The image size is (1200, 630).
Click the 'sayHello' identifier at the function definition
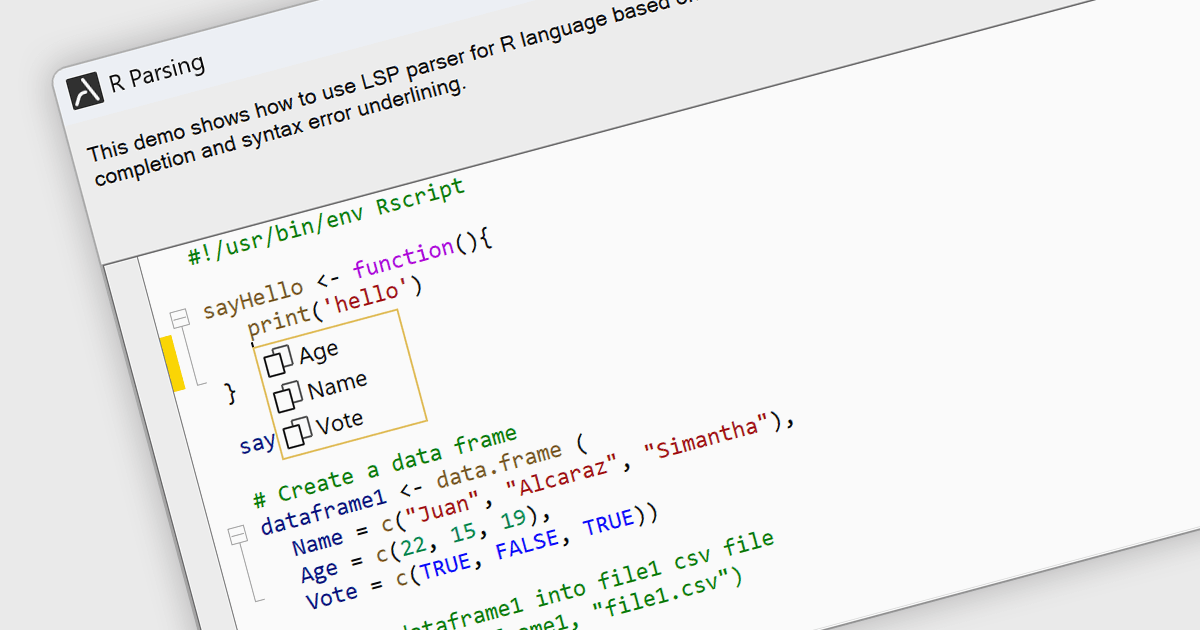pyautogui.click(x=252, y=298)
